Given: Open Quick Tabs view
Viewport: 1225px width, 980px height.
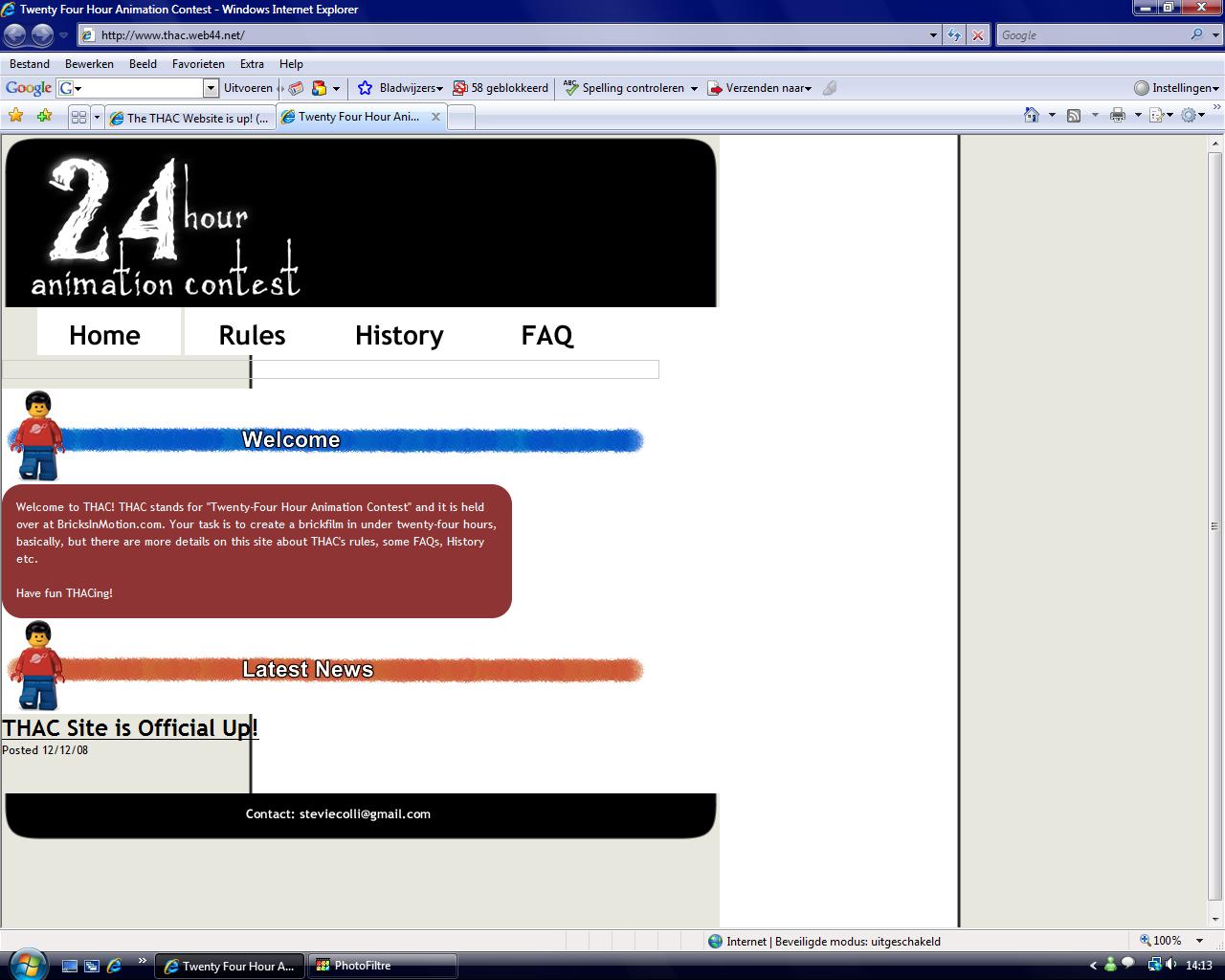Looking at the screenshot, I should [x=79, y=116].
